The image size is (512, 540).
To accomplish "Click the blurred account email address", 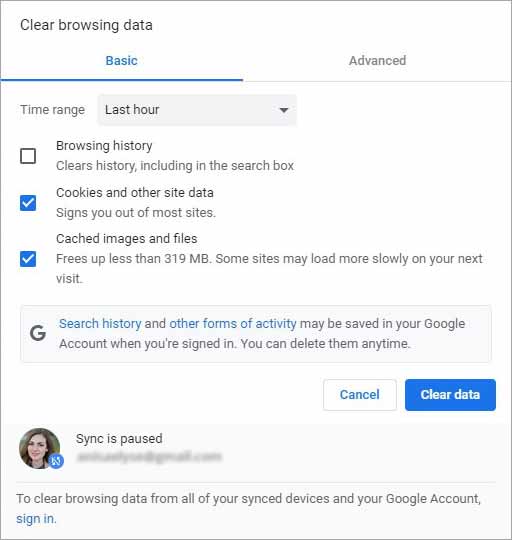I will click(149, 457).
